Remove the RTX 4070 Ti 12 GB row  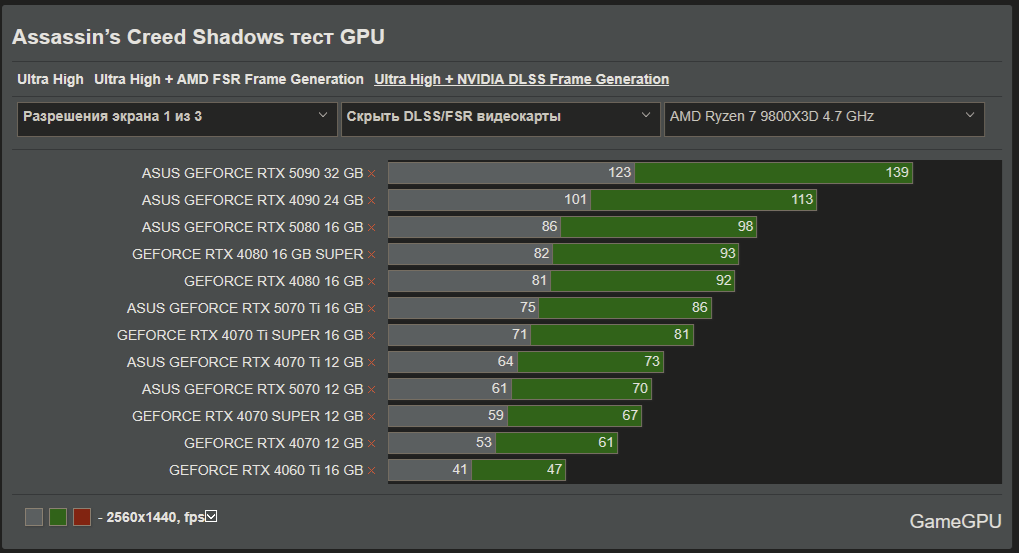[371, 363]
